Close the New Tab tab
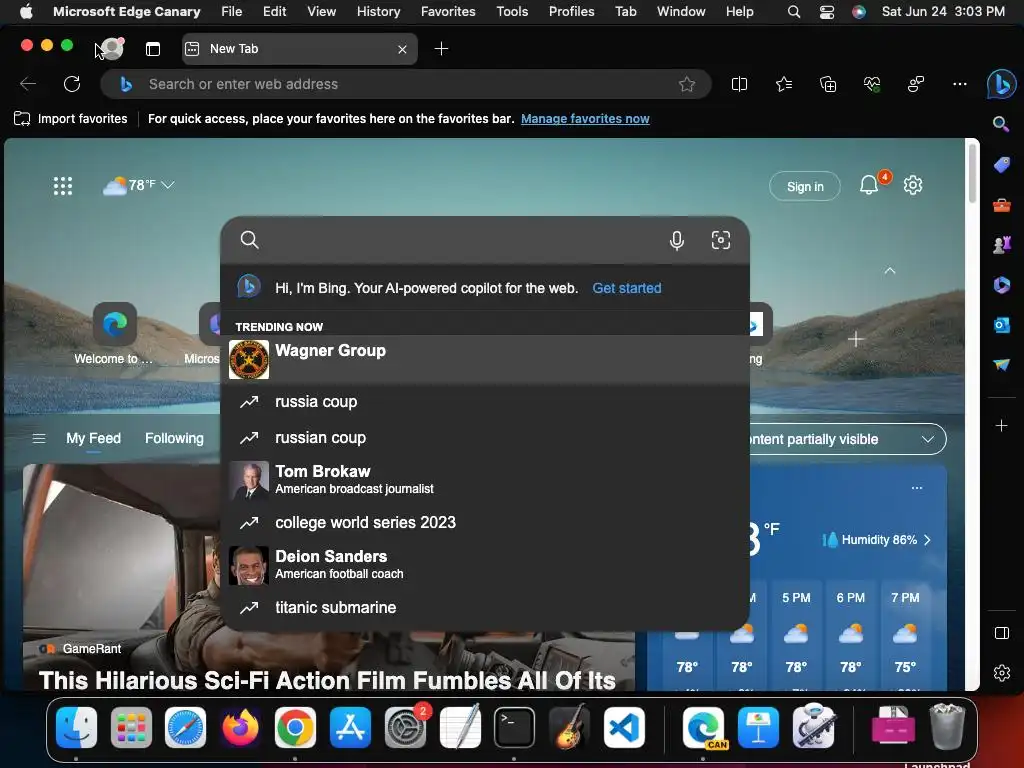 [x=402, y=49]
